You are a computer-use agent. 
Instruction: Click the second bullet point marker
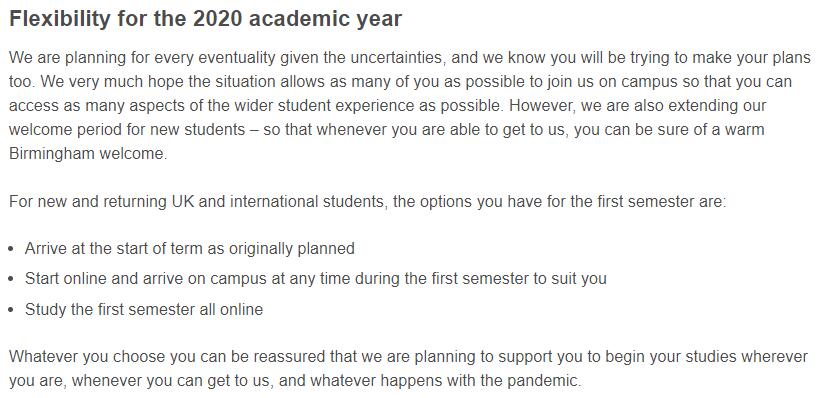(x=12, y=279)
